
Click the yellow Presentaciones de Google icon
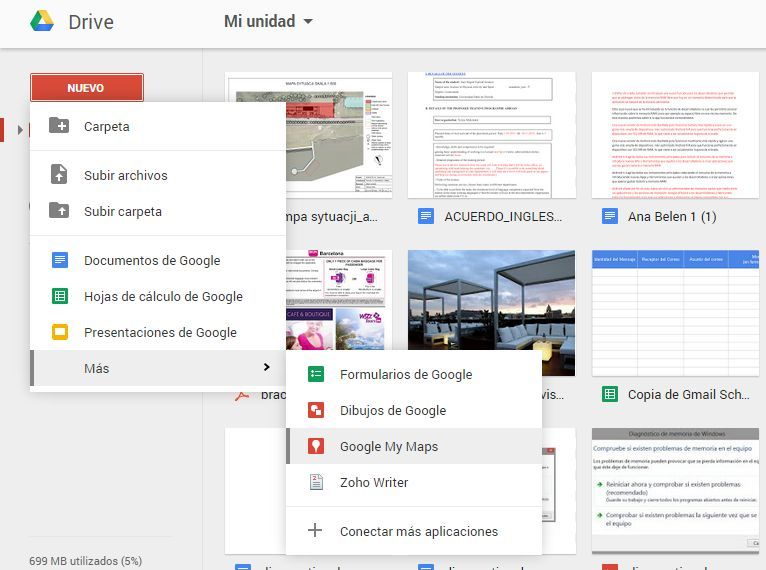coord(60,332)
